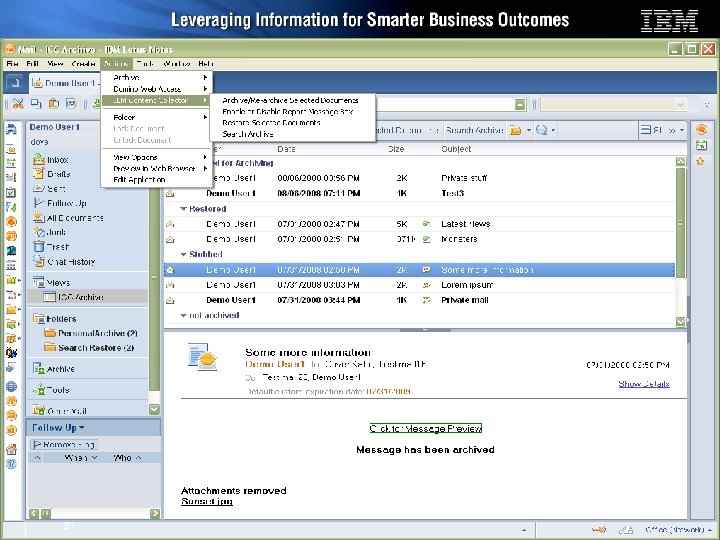The width and height of the screenshot is (720, 540).
Task: Click the large email icon in preview pane
Action: 202,356
